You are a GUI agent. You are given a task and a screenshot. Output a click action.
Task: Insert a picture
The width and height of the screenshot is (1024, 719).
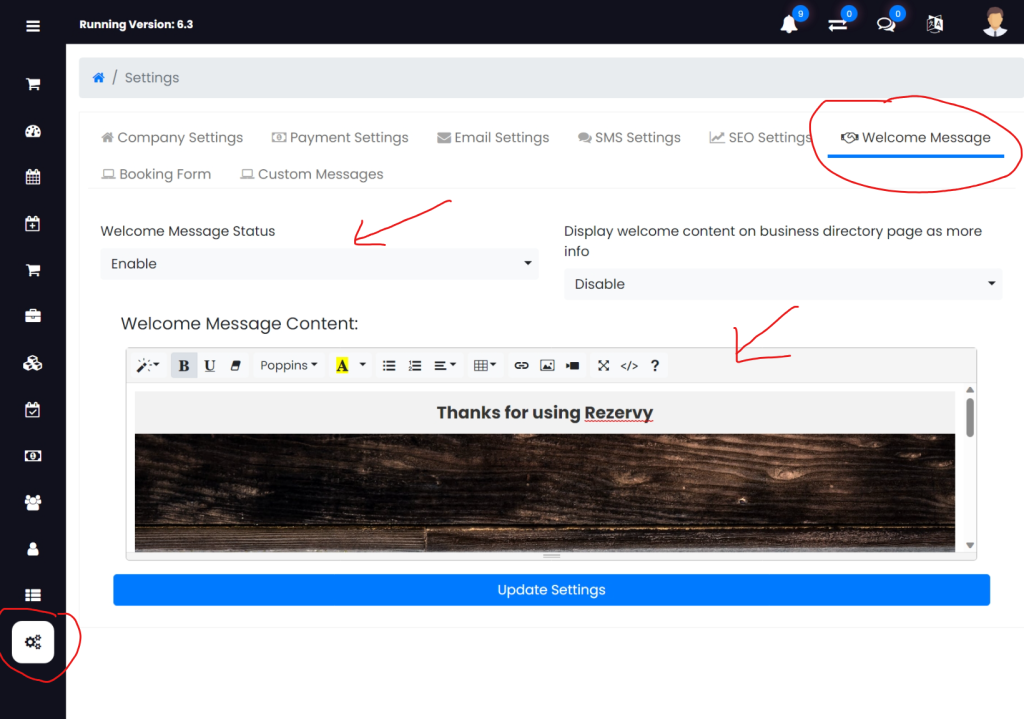[547, 365]
